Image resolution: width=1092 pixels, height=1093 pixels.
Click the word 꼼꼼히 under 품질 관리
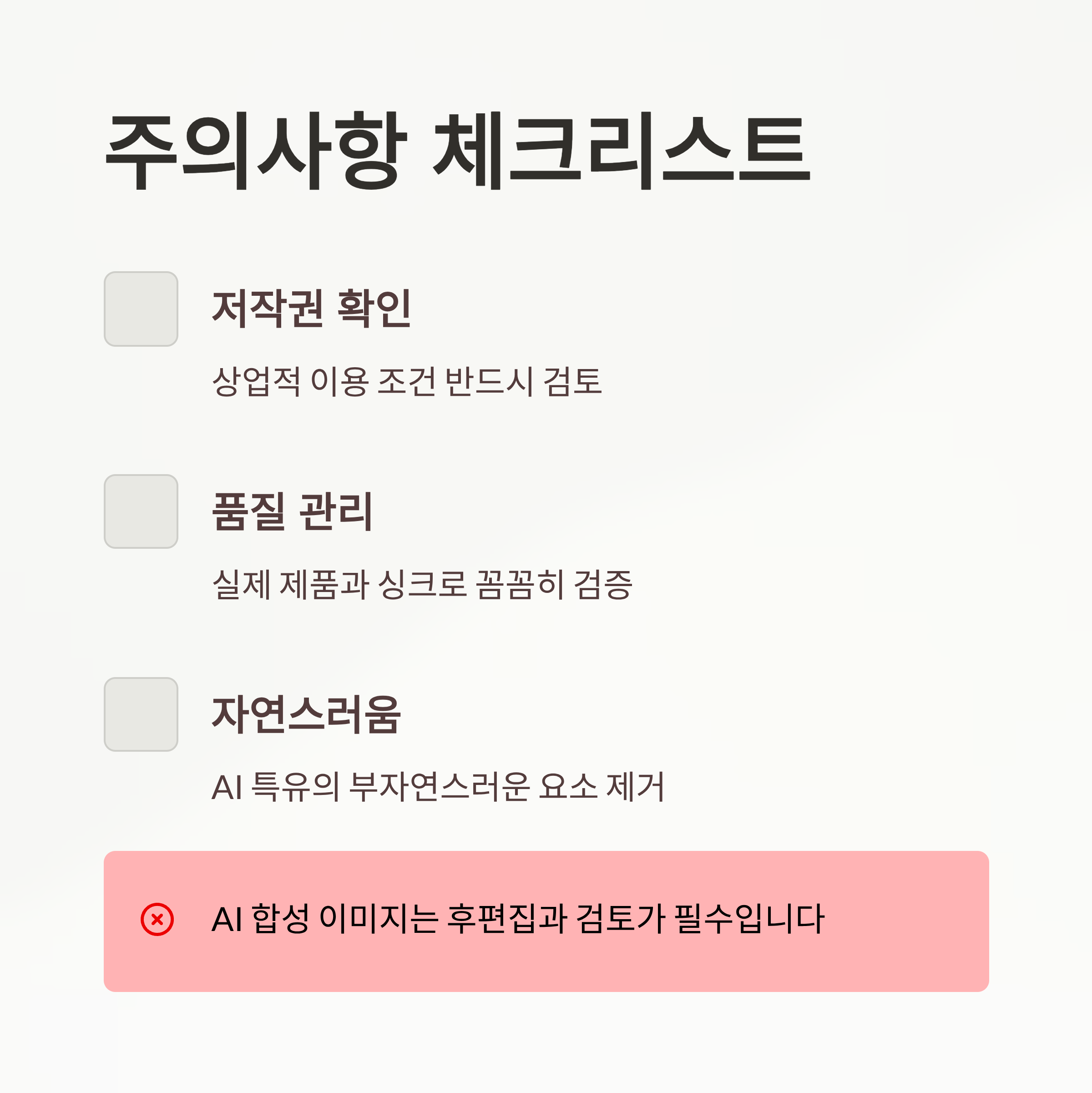(x=520, y=584)
